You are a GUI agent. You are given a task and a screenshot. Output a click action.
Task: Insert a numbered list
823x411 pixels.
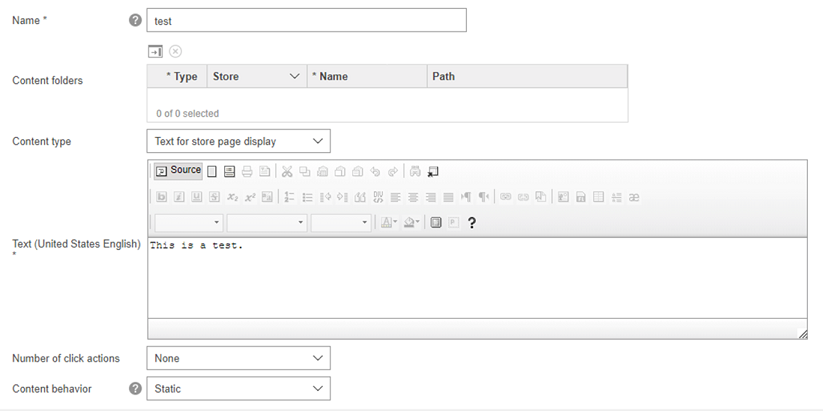[x=289, y=197]
